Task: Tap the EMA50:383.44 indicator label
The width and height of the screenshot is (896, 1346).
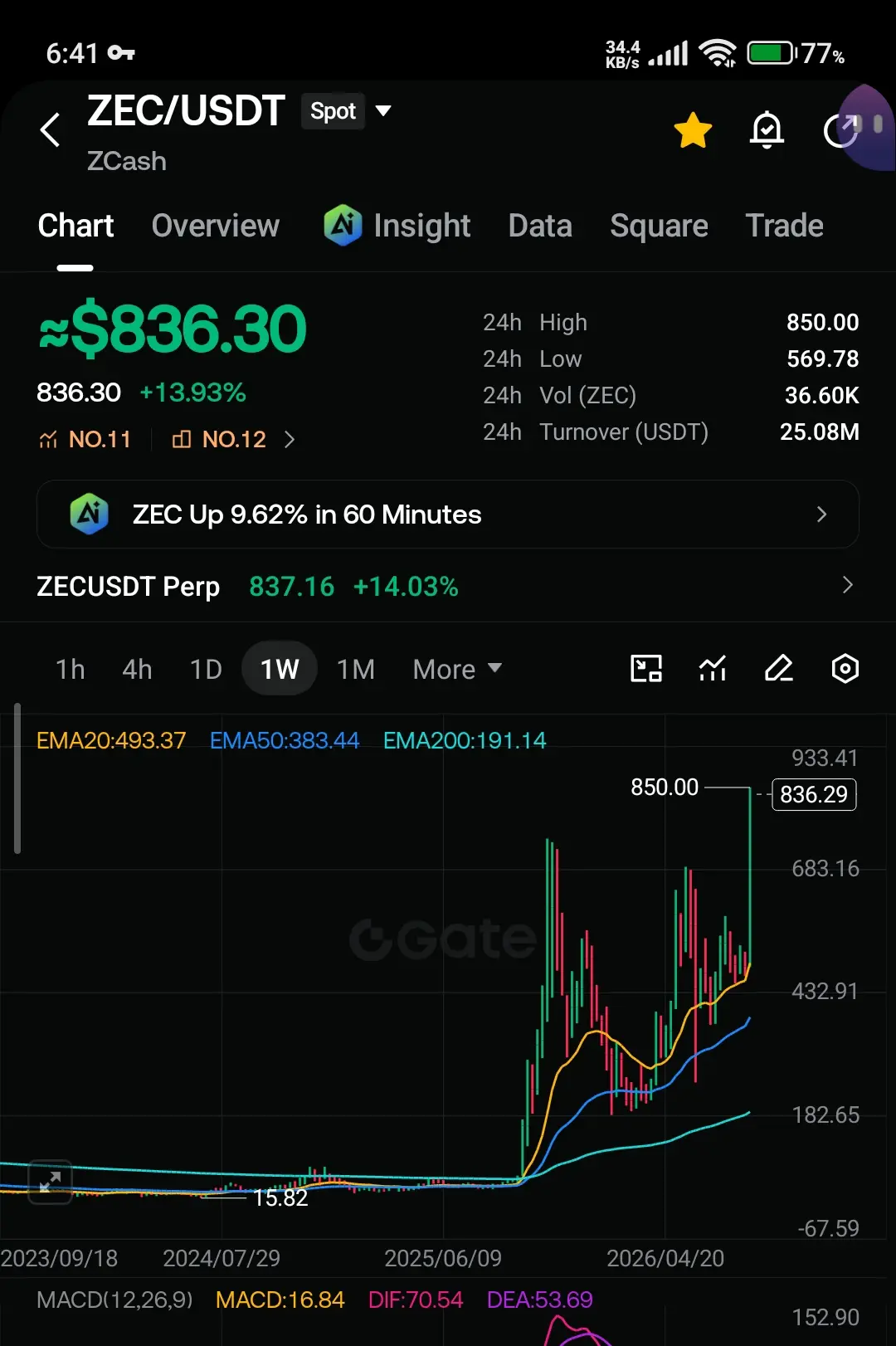Action: [285, 740]
